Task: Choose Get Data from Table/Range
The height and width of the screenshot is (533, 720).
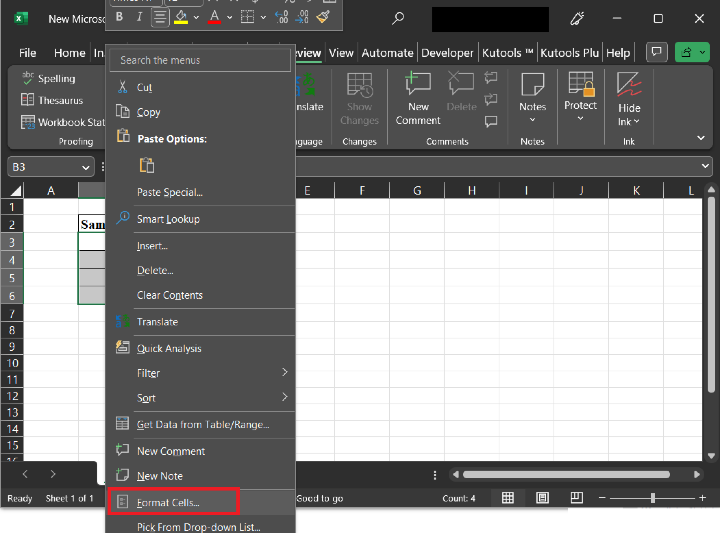Action: pyautogui.click(x=200, y=425)
